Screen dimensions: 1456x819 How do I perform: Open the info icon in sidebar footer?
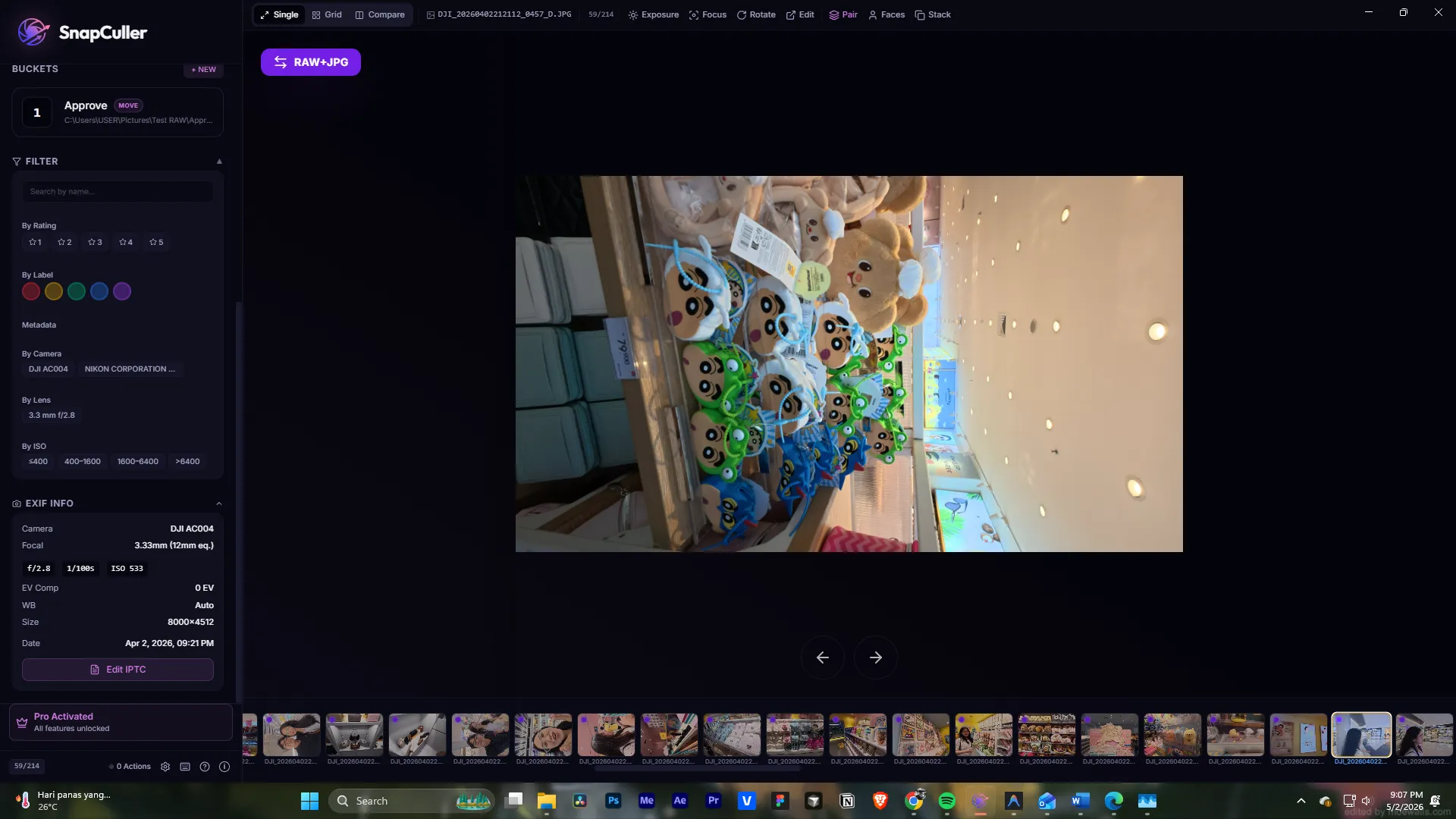[x=224, y=767]
